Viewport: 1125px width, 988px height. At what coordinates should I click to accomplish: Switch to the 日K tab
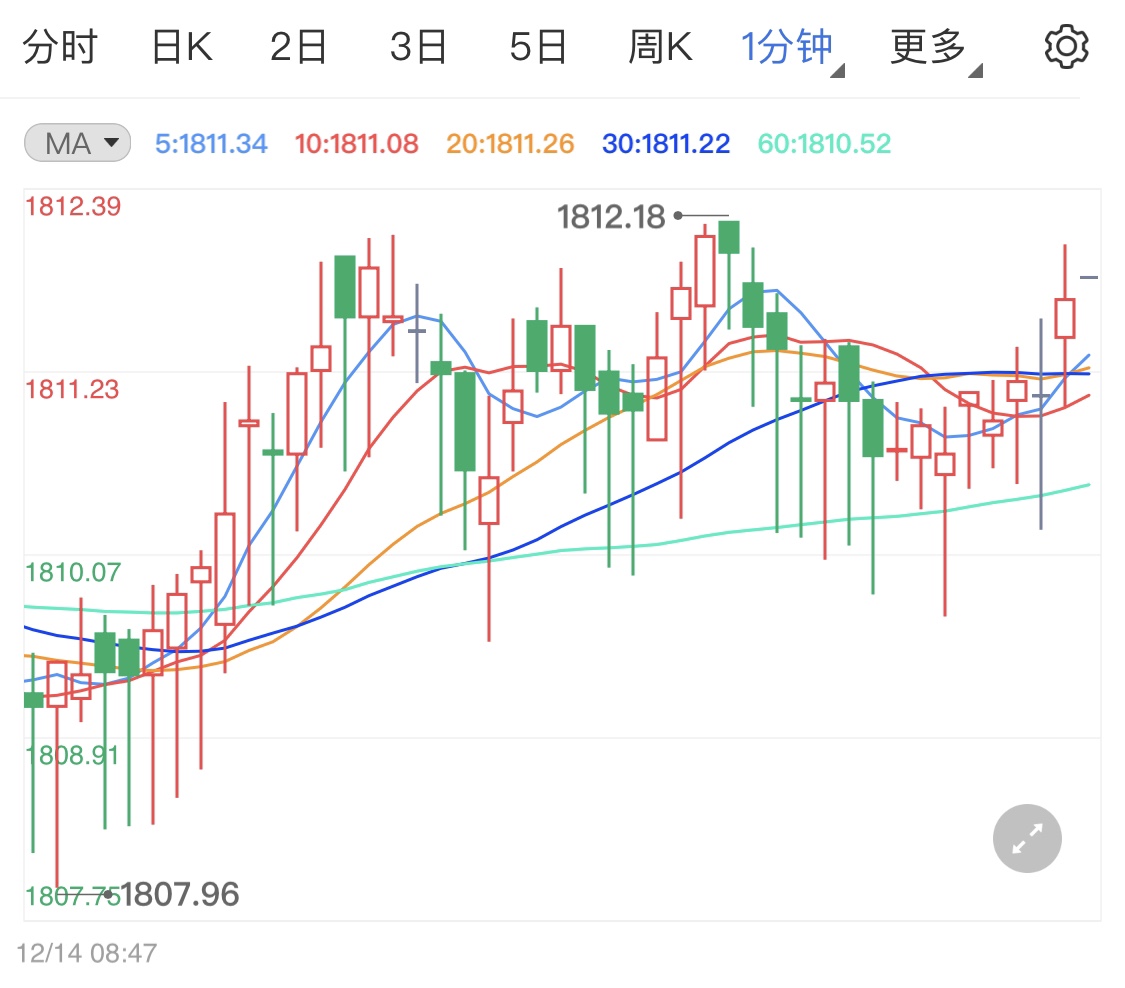pyautogui.click(x=182, y=47)
